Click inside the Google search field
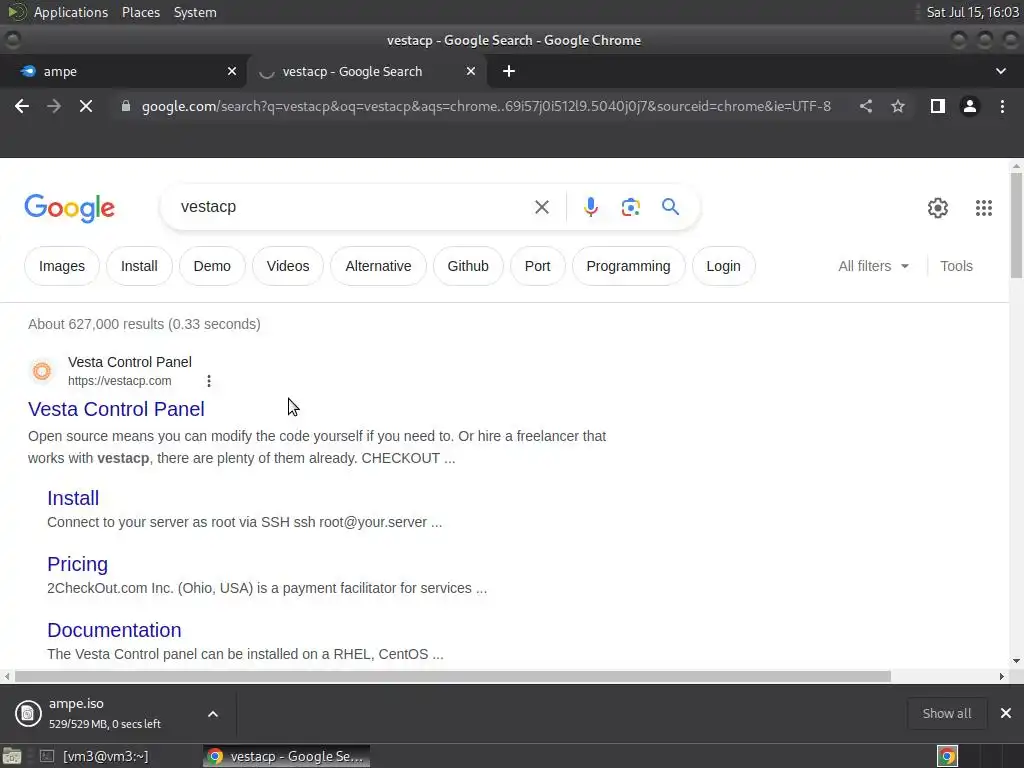 pyautogui.click(x=353, y=207)
